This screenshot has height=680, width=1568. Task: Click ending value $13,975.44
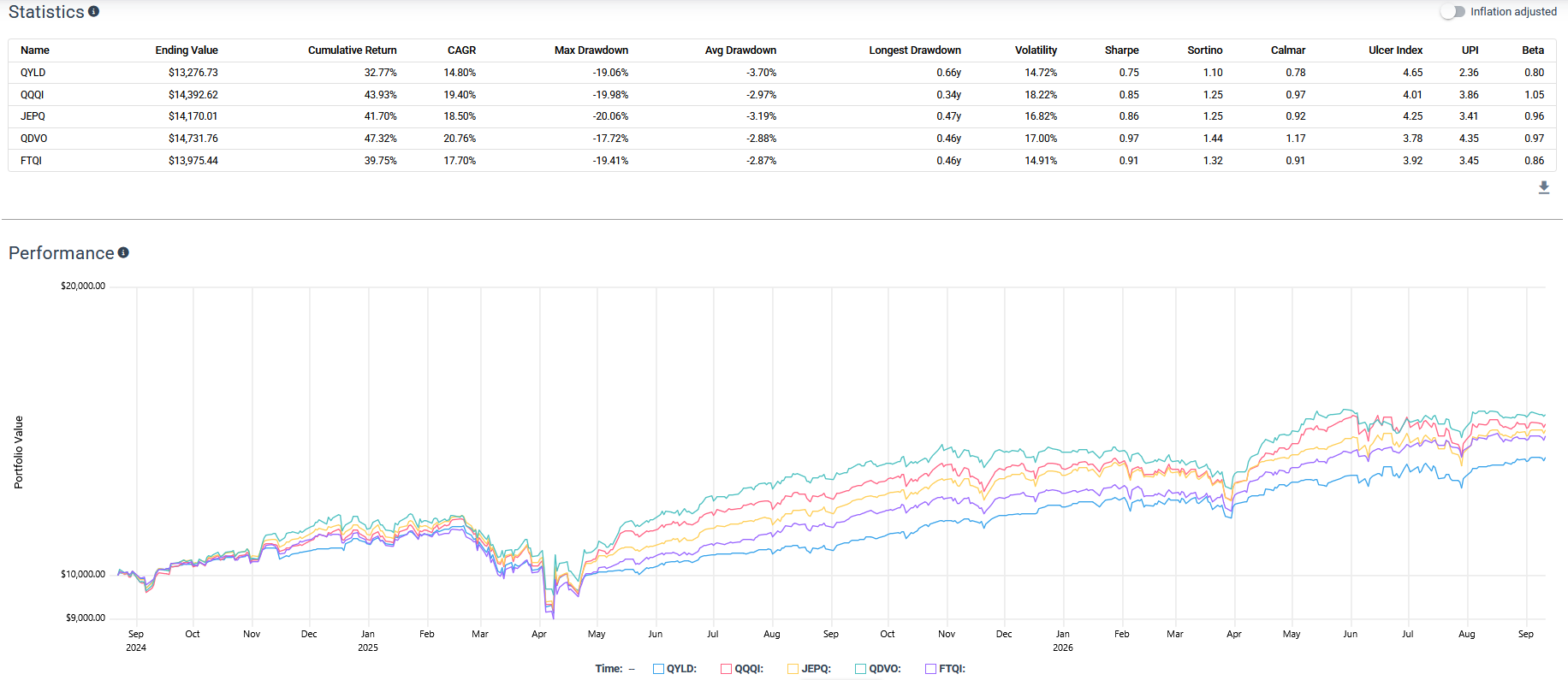[193, 161]
